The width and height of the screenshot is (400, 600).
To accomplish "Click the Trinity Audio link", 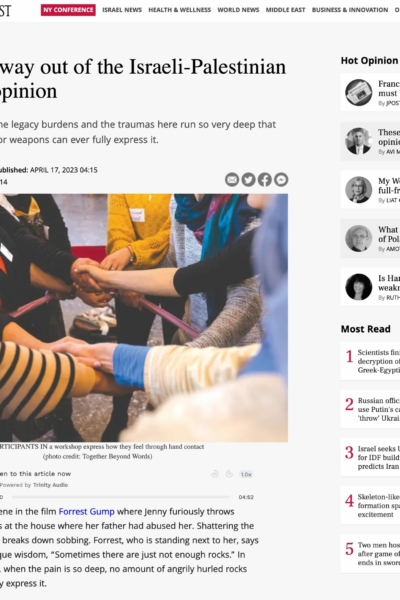I will click(x=51, y=485).
